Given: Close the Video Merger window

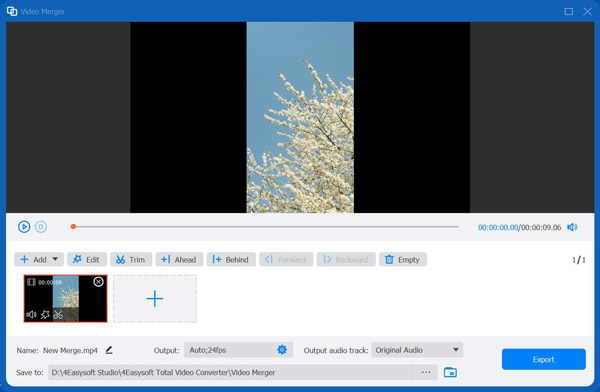Looking at the screenshot, I should [x=587, y=11].
